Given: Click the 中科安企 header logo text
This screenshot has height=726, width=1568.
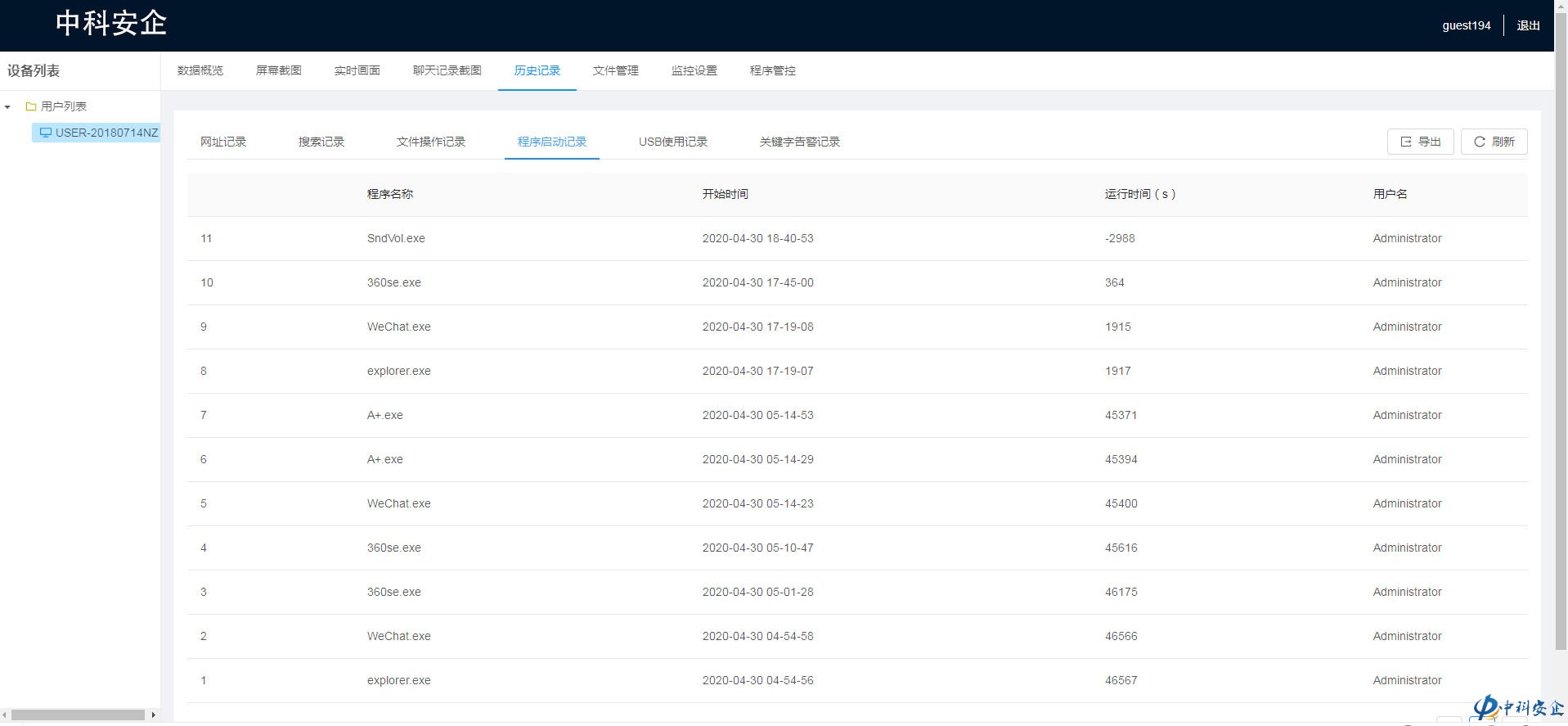Looking at the screenshot, I should (111, 23).
